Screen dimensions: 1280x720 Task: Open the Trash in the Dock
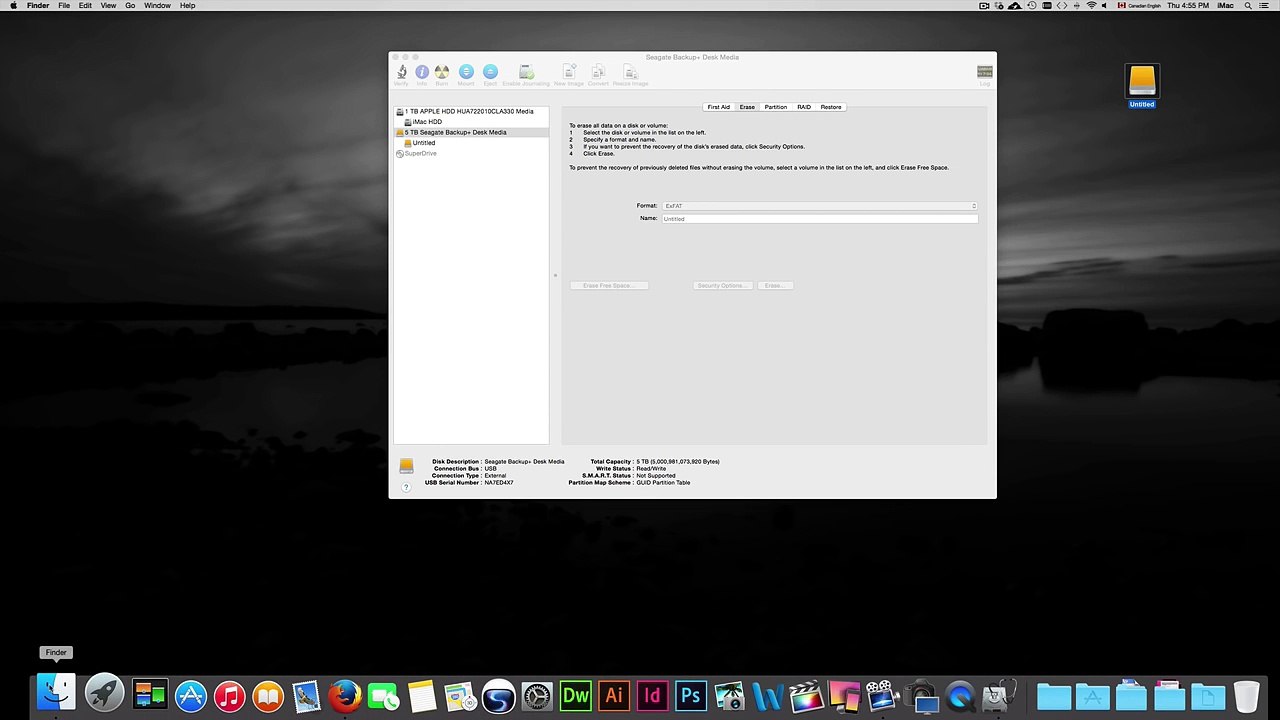click(1246, 695)
